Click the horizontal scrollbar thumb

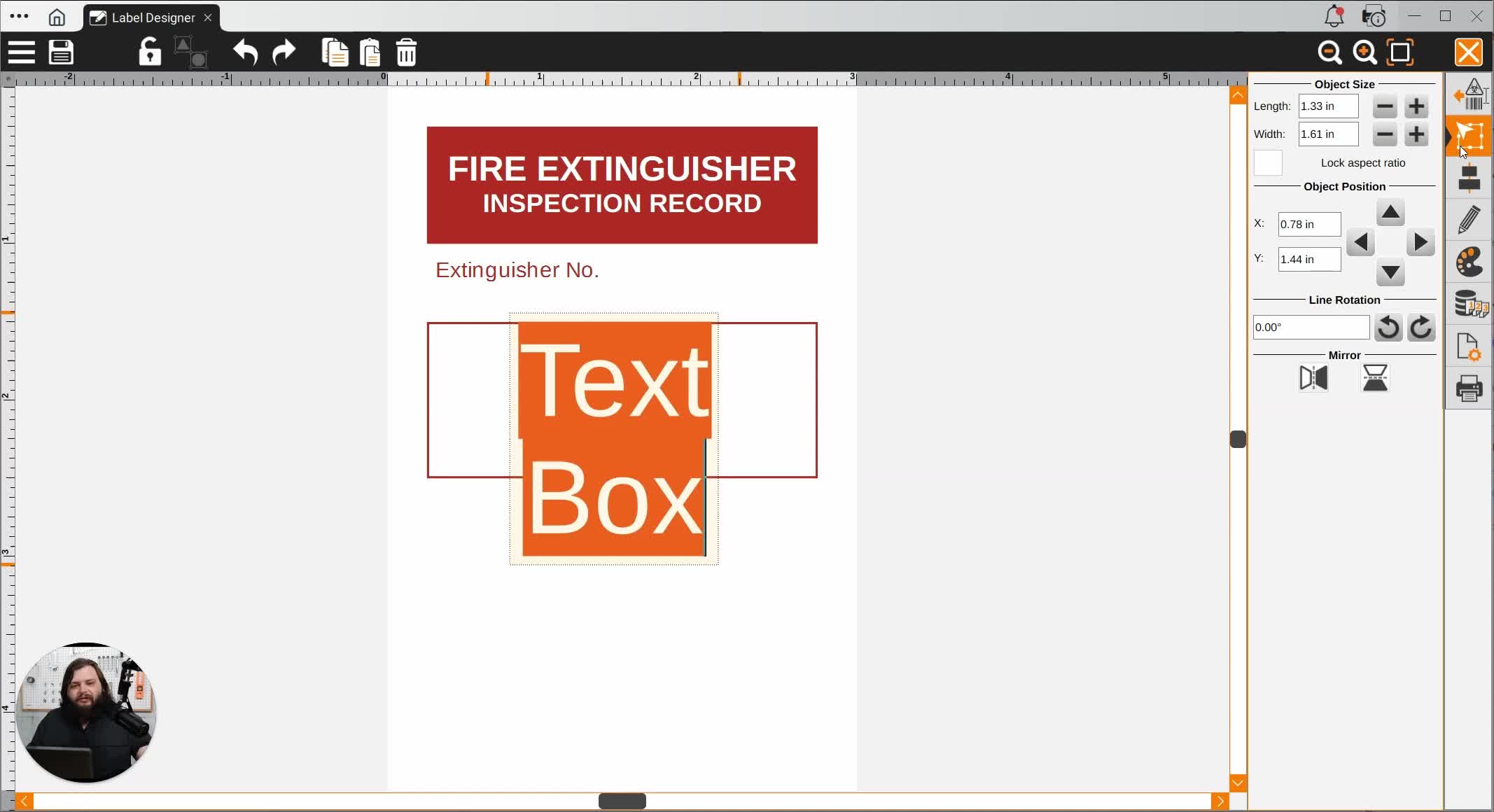tap(622, 801)
